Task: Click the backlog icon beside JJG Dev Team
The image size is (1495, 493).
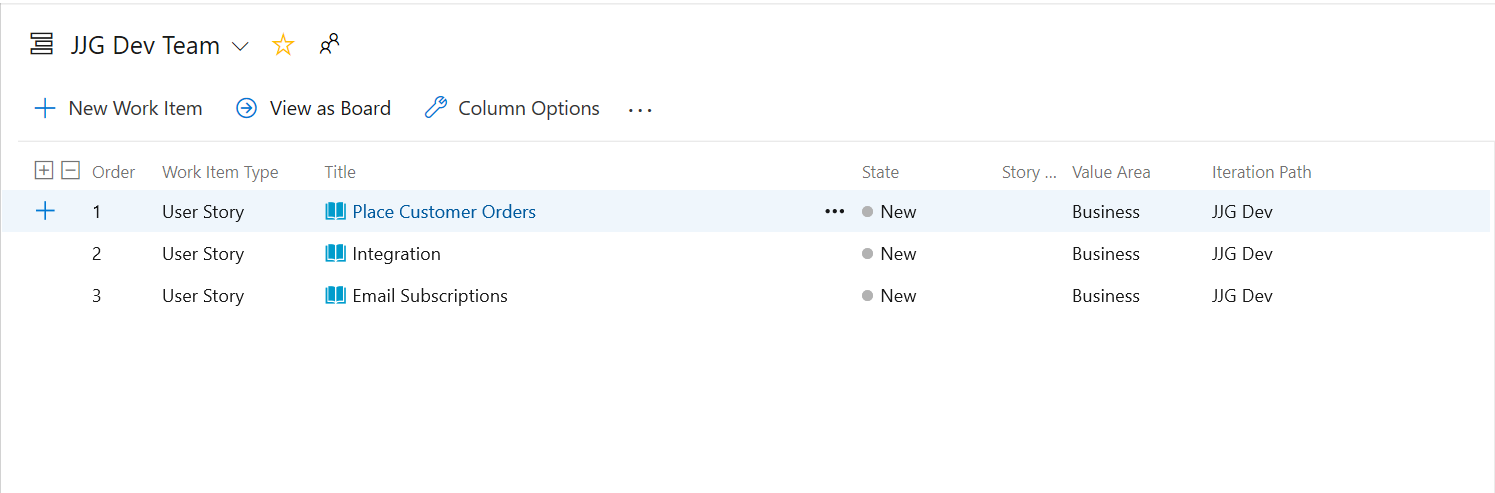Action: [41, 45]
